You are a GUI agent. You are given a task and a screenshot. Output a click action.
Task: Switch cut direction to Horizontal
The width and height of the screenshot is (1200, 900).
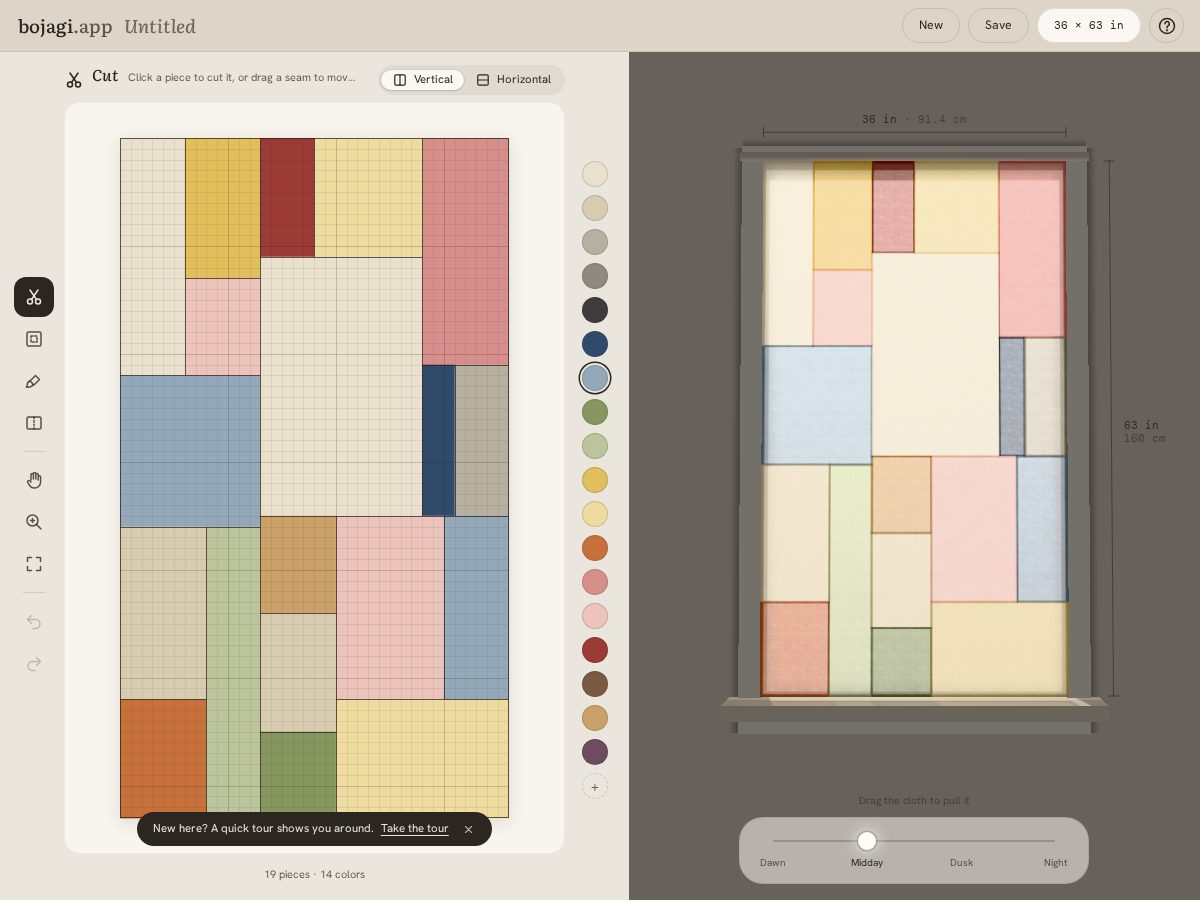[x=514, y=80]
